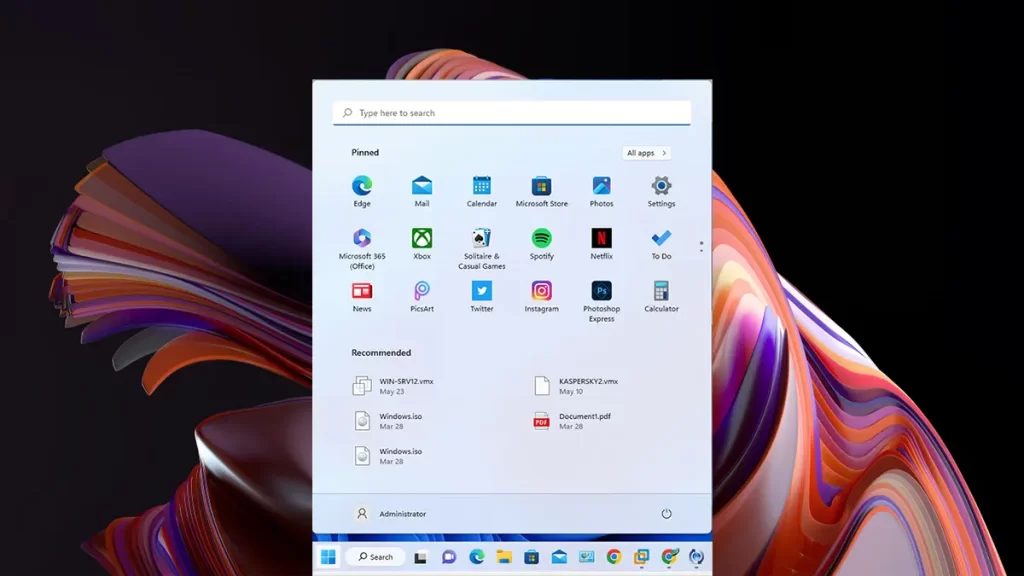
Task: Open Photoshop Express
Action: (x=601, y=292)
